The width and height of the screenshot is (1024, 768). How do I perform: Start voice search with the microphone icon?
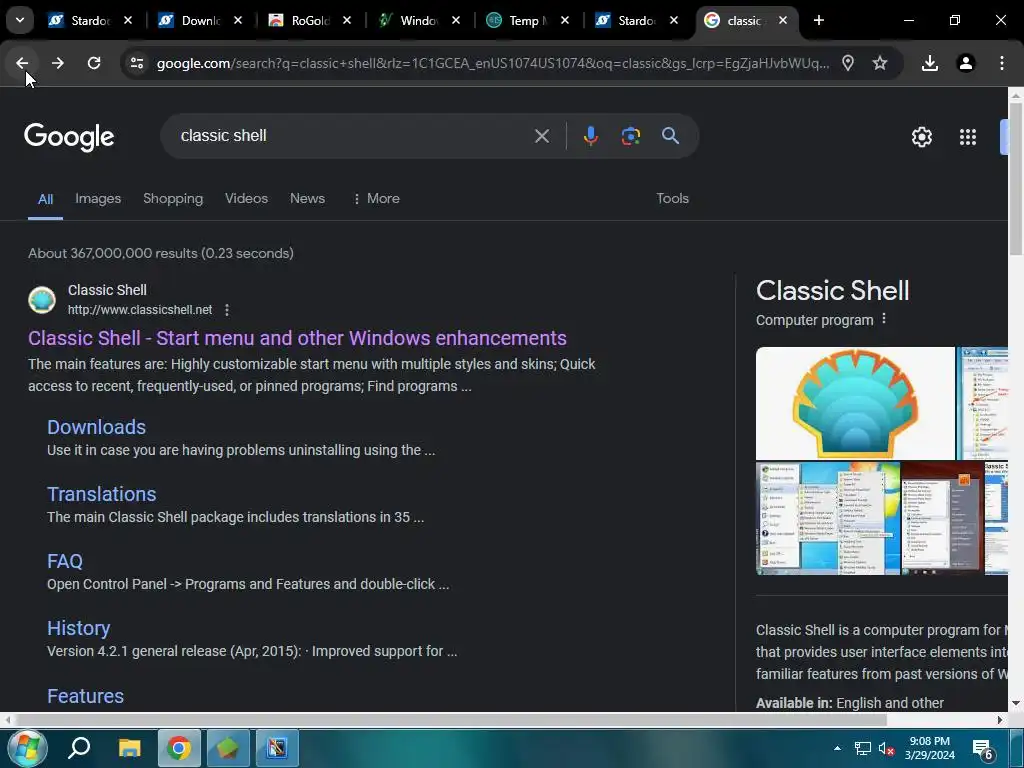(590, 136)
